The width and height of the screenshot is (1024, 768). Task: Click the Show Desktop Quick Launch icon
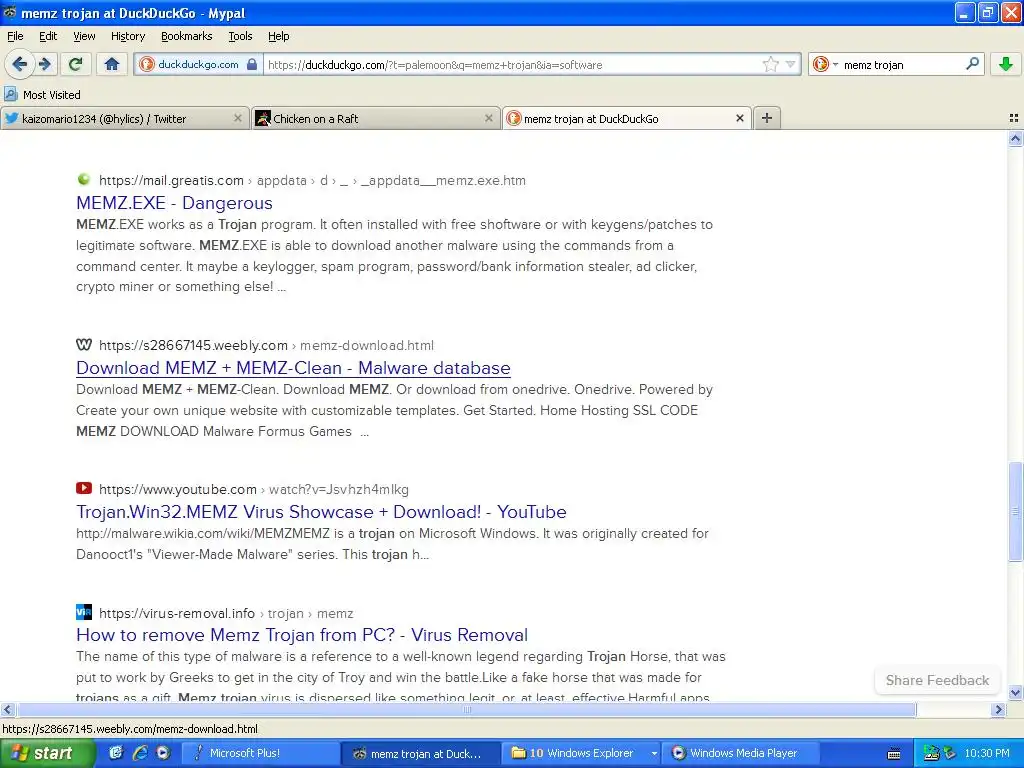point(116,753)
